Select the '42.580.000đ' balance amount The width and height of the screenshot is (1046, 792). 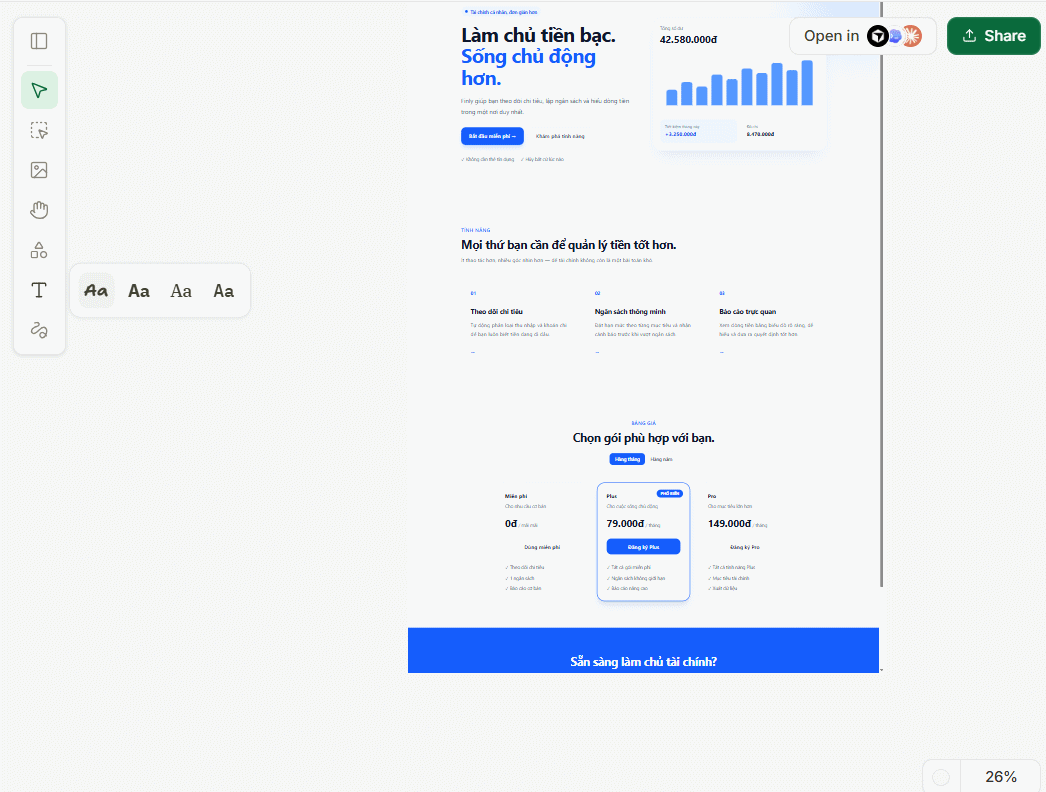(688, 39)
